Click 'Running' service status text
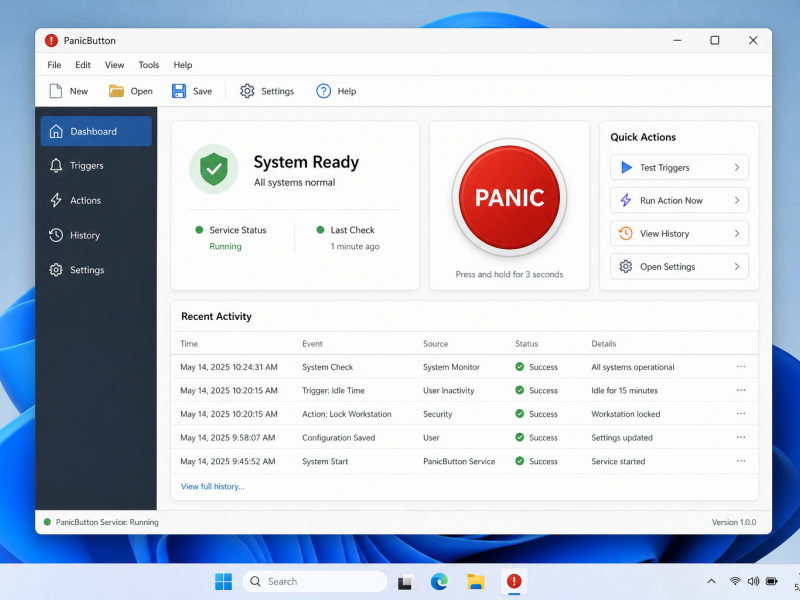The width and height of the screenshot is (800, 600). click(x=226, y=246)
